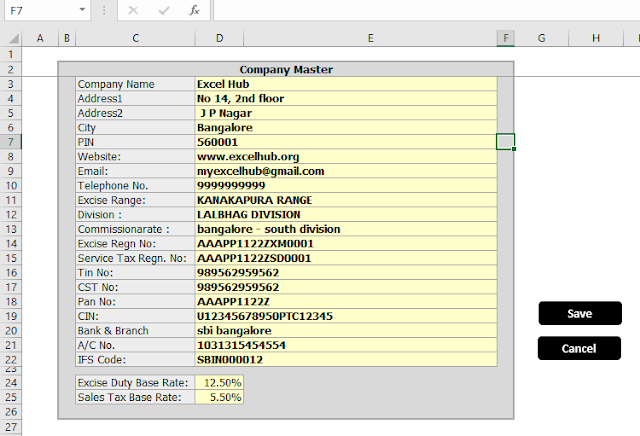Click the Insert Function fx icon
The image size is (640, 436).
pos(195,10)
